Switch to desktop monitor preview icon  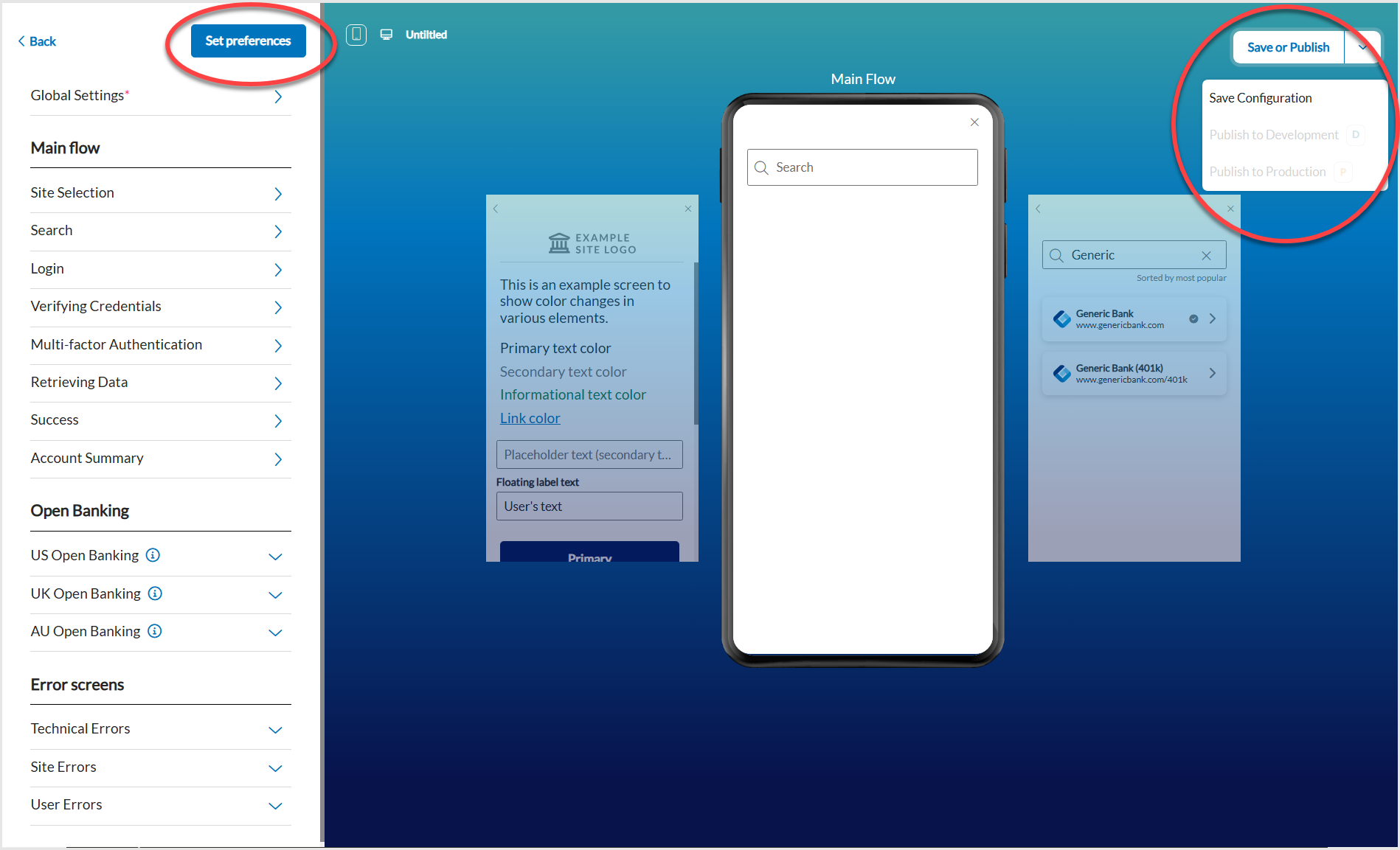coord(386,35)
